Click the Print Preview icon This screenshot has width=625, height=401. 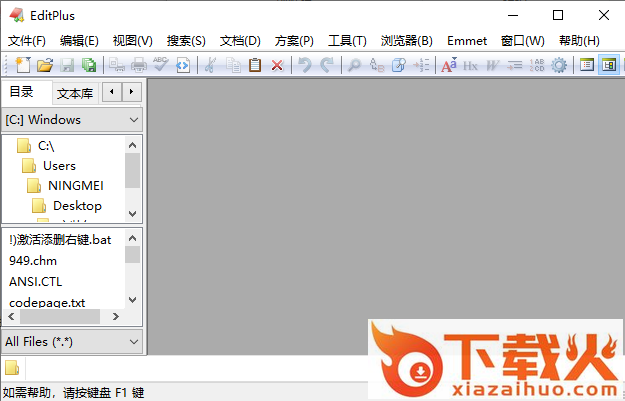(117, 65)
